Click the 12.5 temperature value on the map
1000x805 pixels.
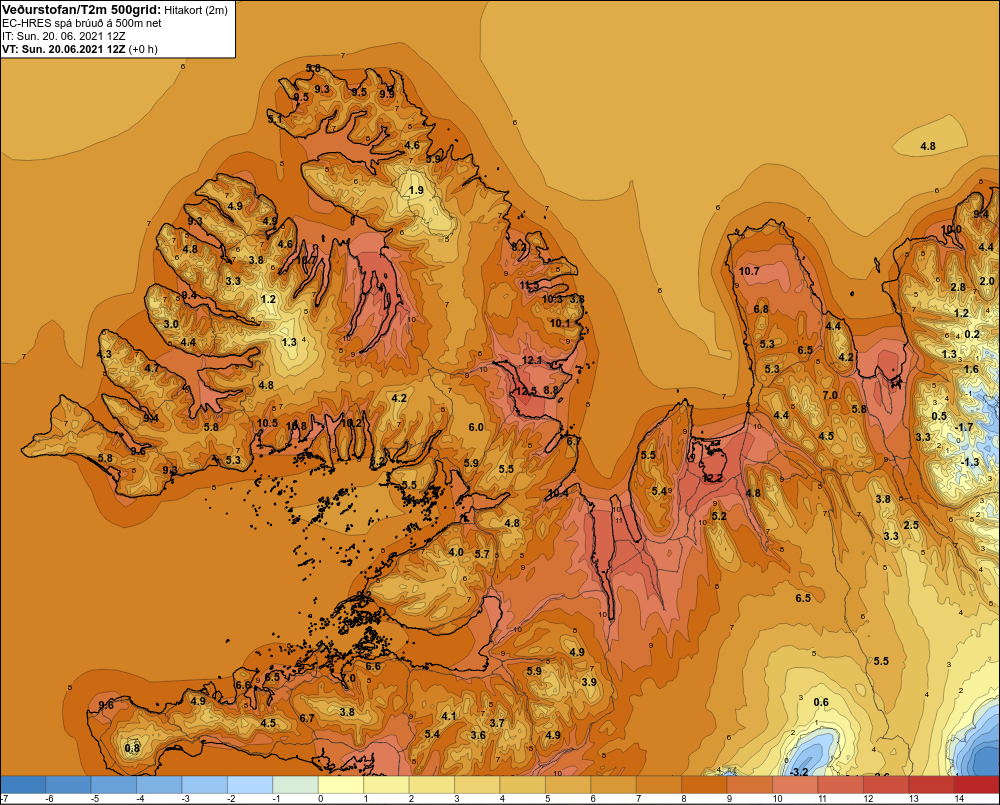pyautogui.click(x=527, y=391)
